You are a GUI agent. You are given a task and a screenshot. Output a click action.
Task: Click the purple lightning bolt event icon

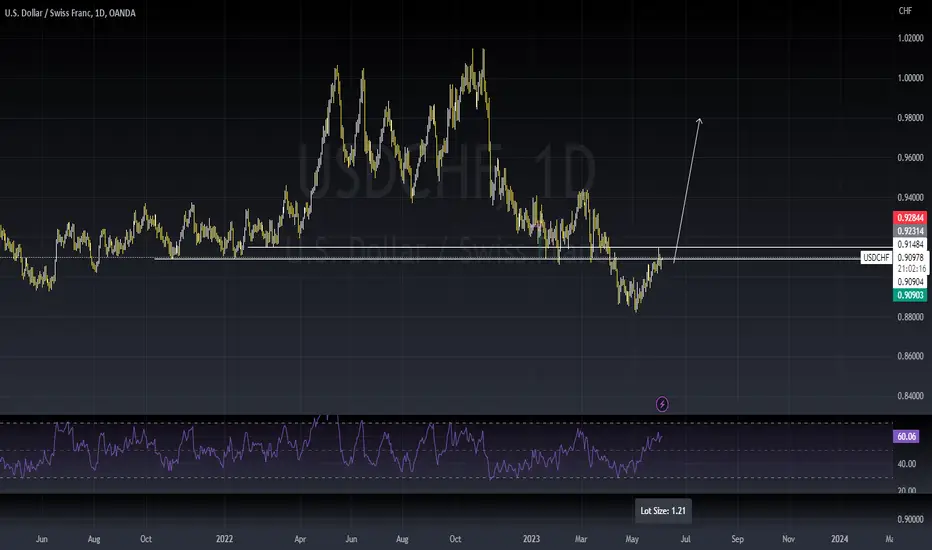click(x=662, y=404)
